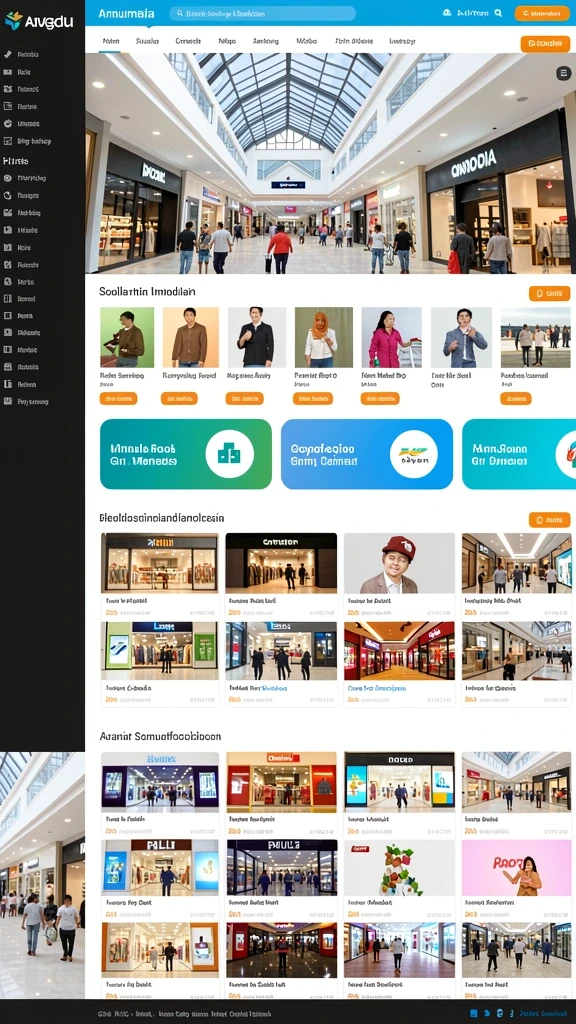Click the orange button below the header bar
The height and width of the screenshot is (1024, 576).
click(545, 44)
